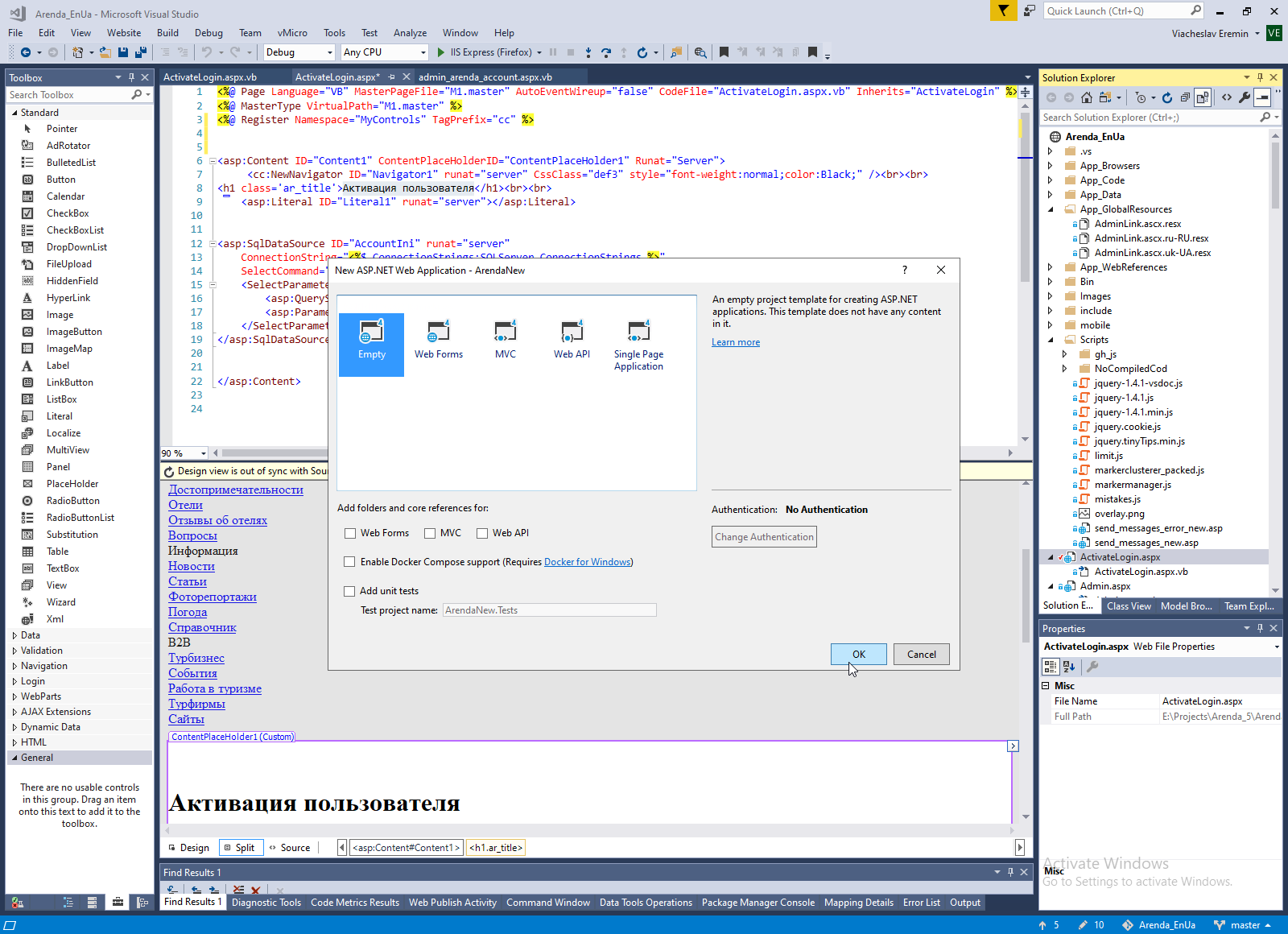Open the Analyze menu

tap(410, 33)
